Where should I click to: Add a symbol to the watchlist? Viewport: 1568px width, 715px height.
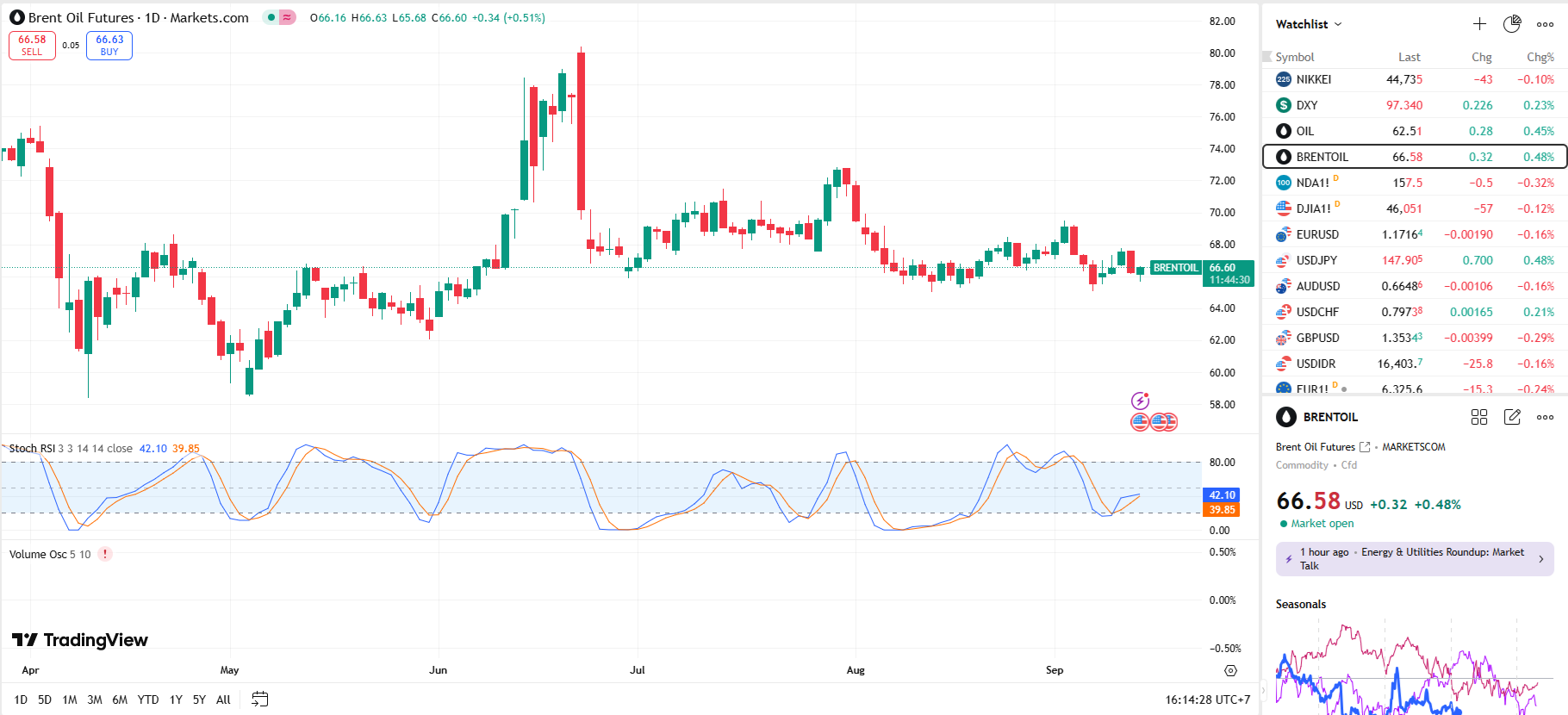1479,24
